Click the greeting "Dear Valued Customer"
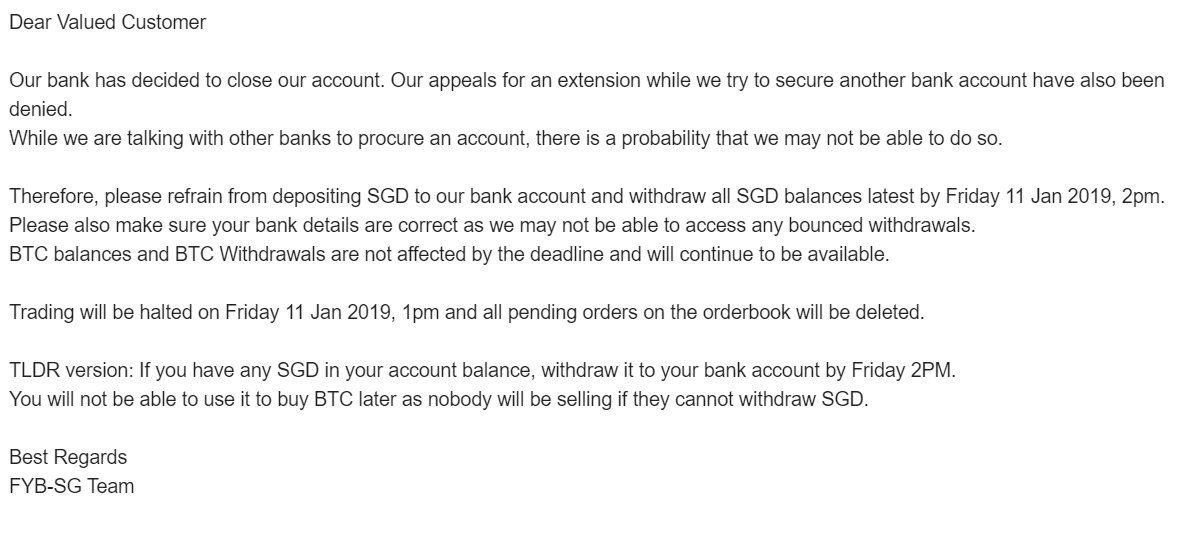The image size is (1182, 543). pyautogui.click(x=107, y=23)
